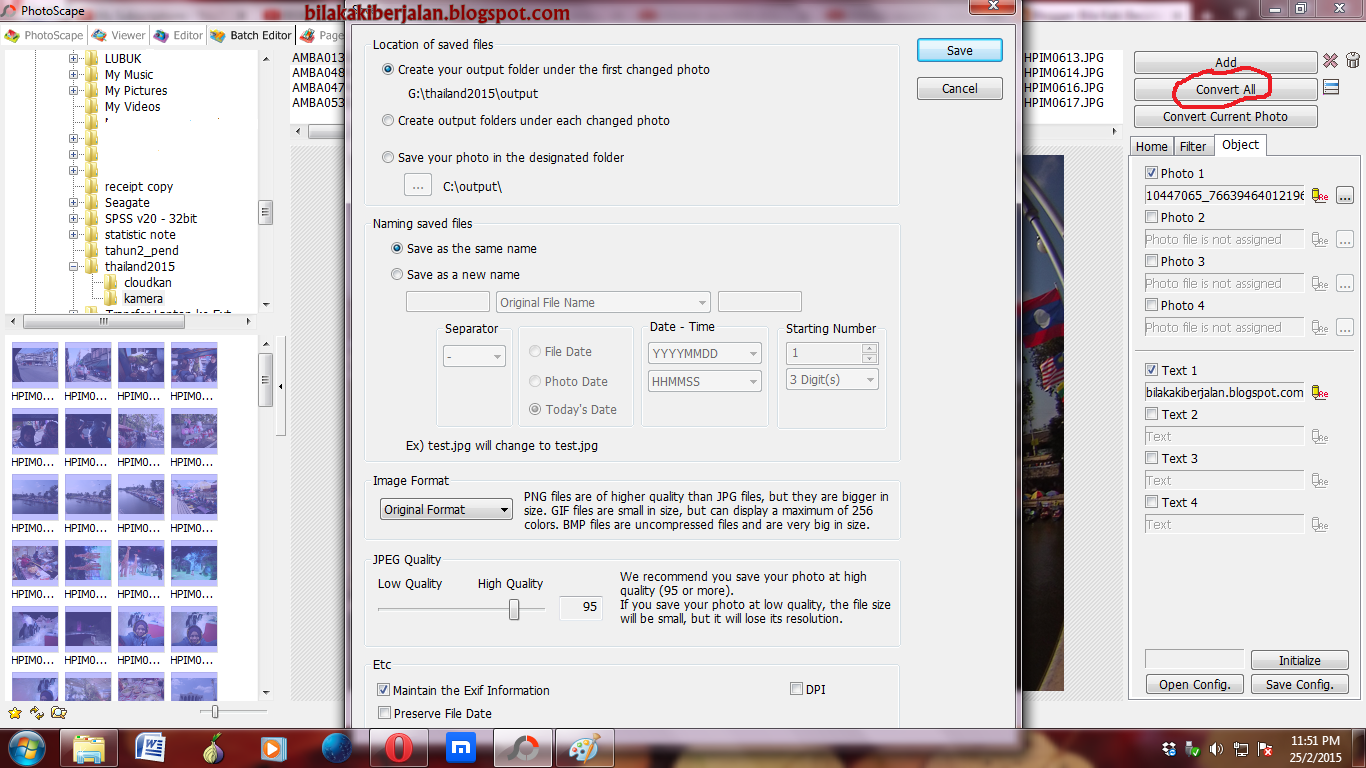
Task: Click the volume speaker tray icon
Action: coord(1217,749)
